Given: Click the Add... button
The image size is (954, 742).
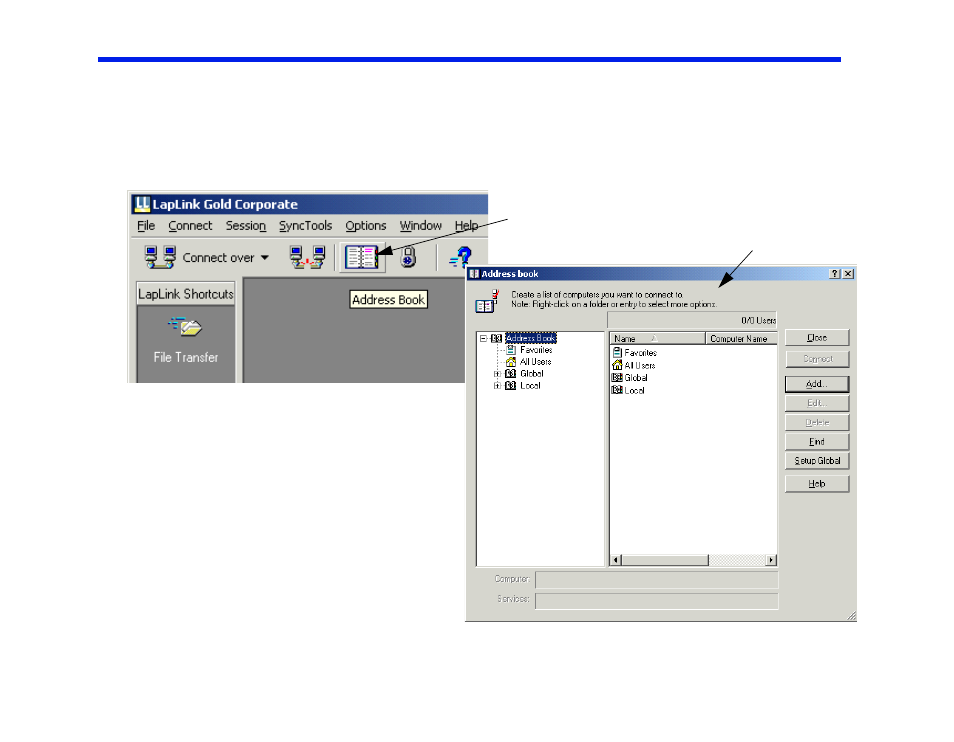Looking at the screenshot, I should click(816, 384).
